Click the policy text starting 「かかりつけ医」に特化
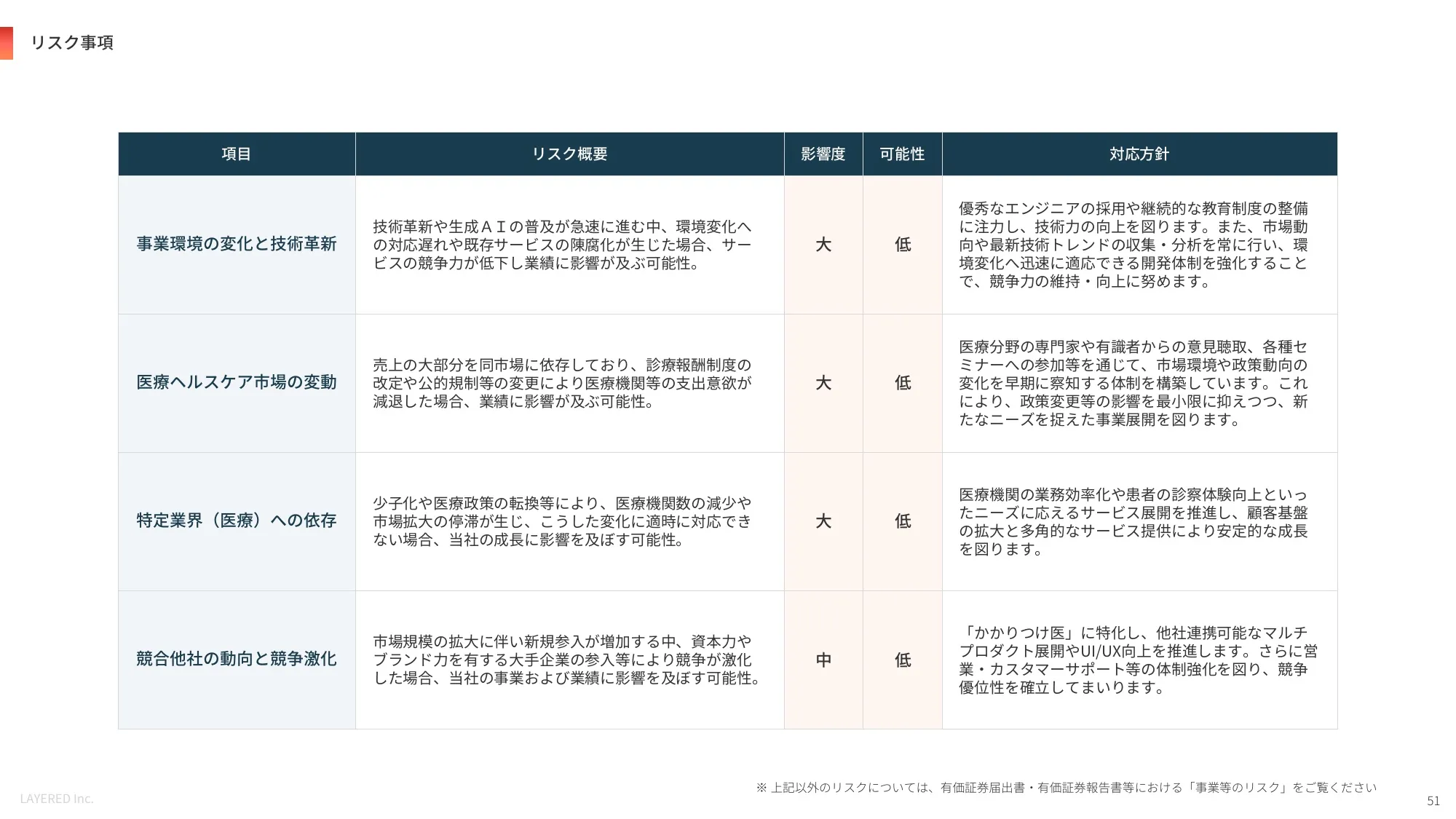1456x819 pixels. point(1139,660)
